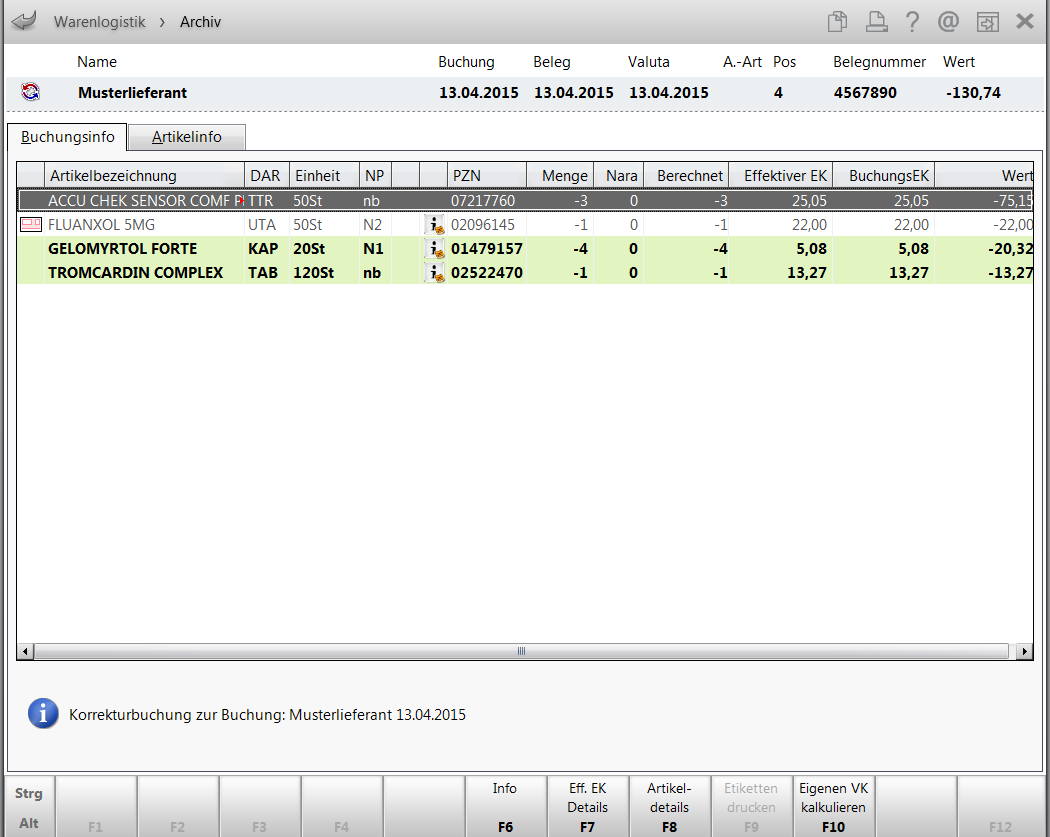Image resolution: width=1050 pixels, height=837 pixels.
Task: Click the window switch icon
Action: (988, 21)
